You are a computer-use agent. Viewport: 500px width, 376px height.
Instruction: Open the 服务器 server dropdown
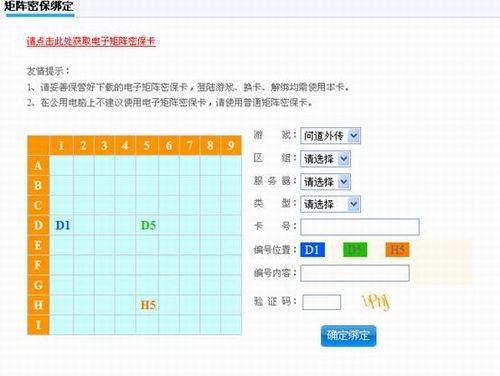(x=325, y=182)
